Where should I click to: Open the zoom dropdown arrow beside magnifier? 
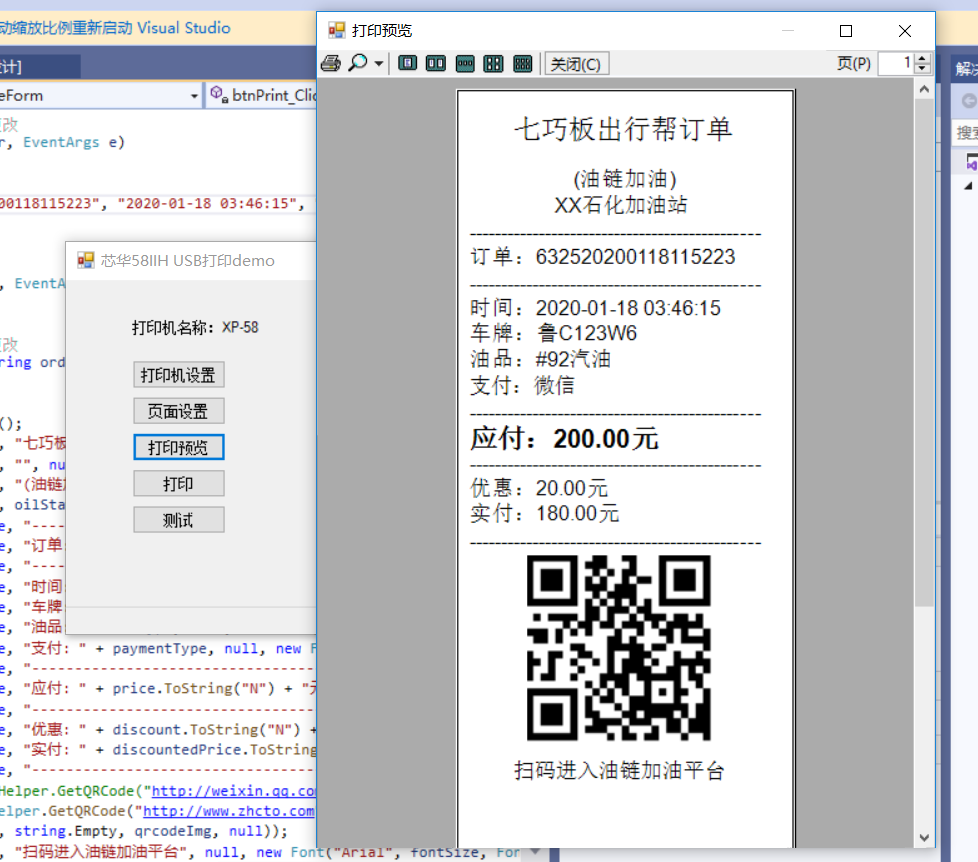tap(379, 64)
